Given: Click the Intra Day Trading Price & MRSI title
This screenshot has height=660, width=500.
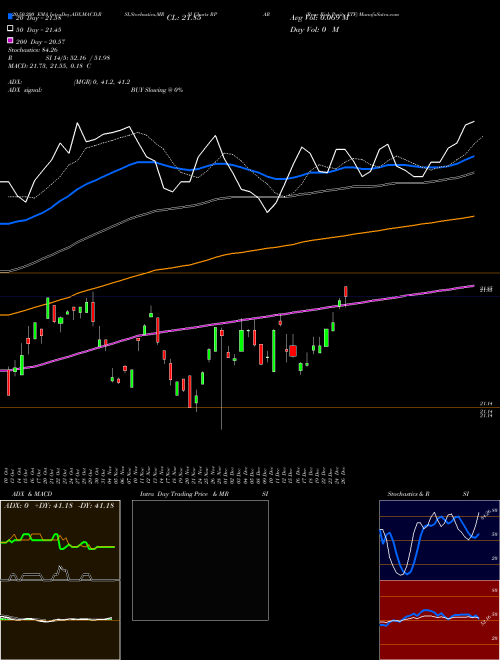Looking at the screenshot, I should (x=204, y=494).
